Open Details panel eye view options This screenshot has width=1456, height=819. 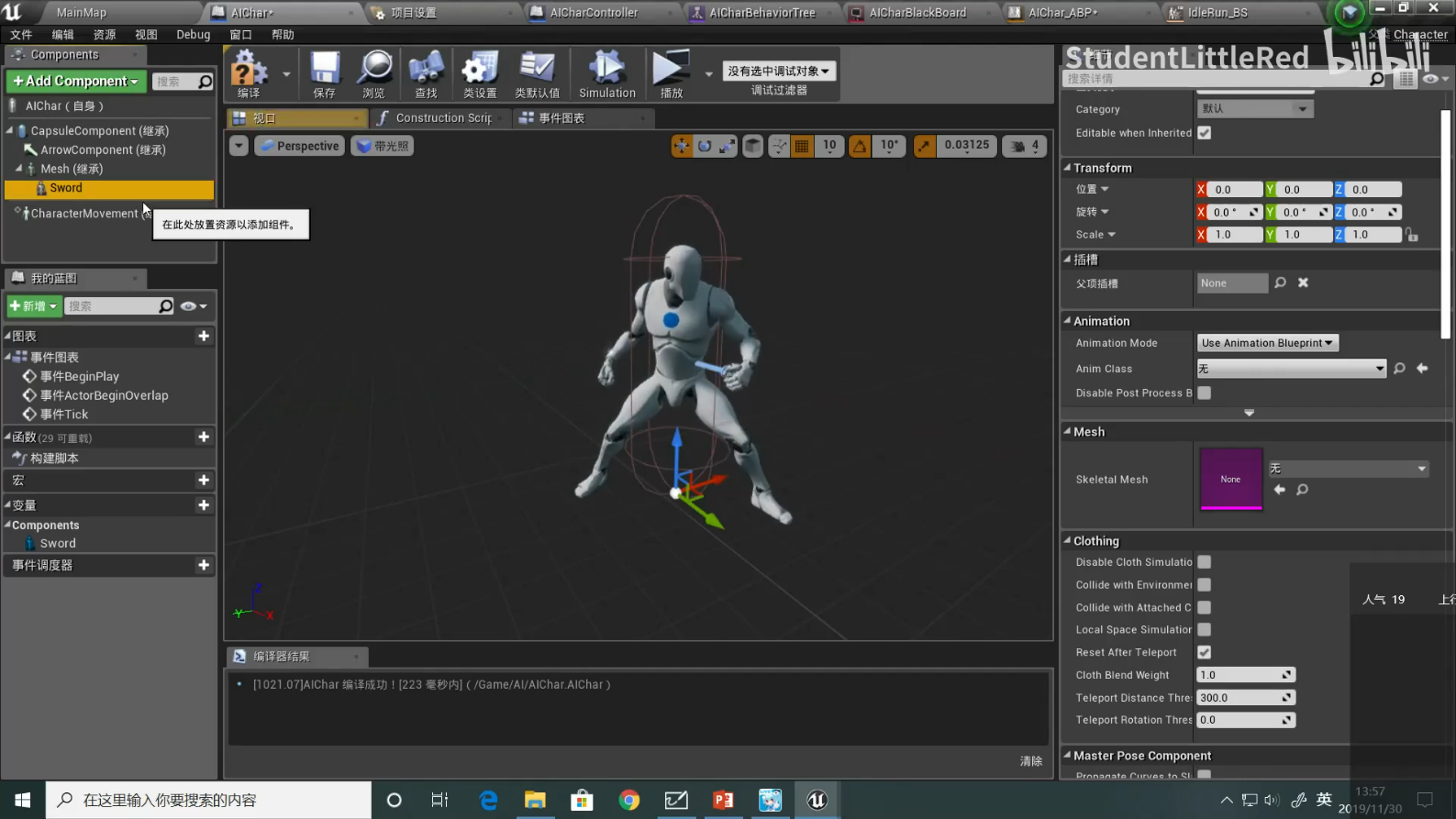[1435, 79]
